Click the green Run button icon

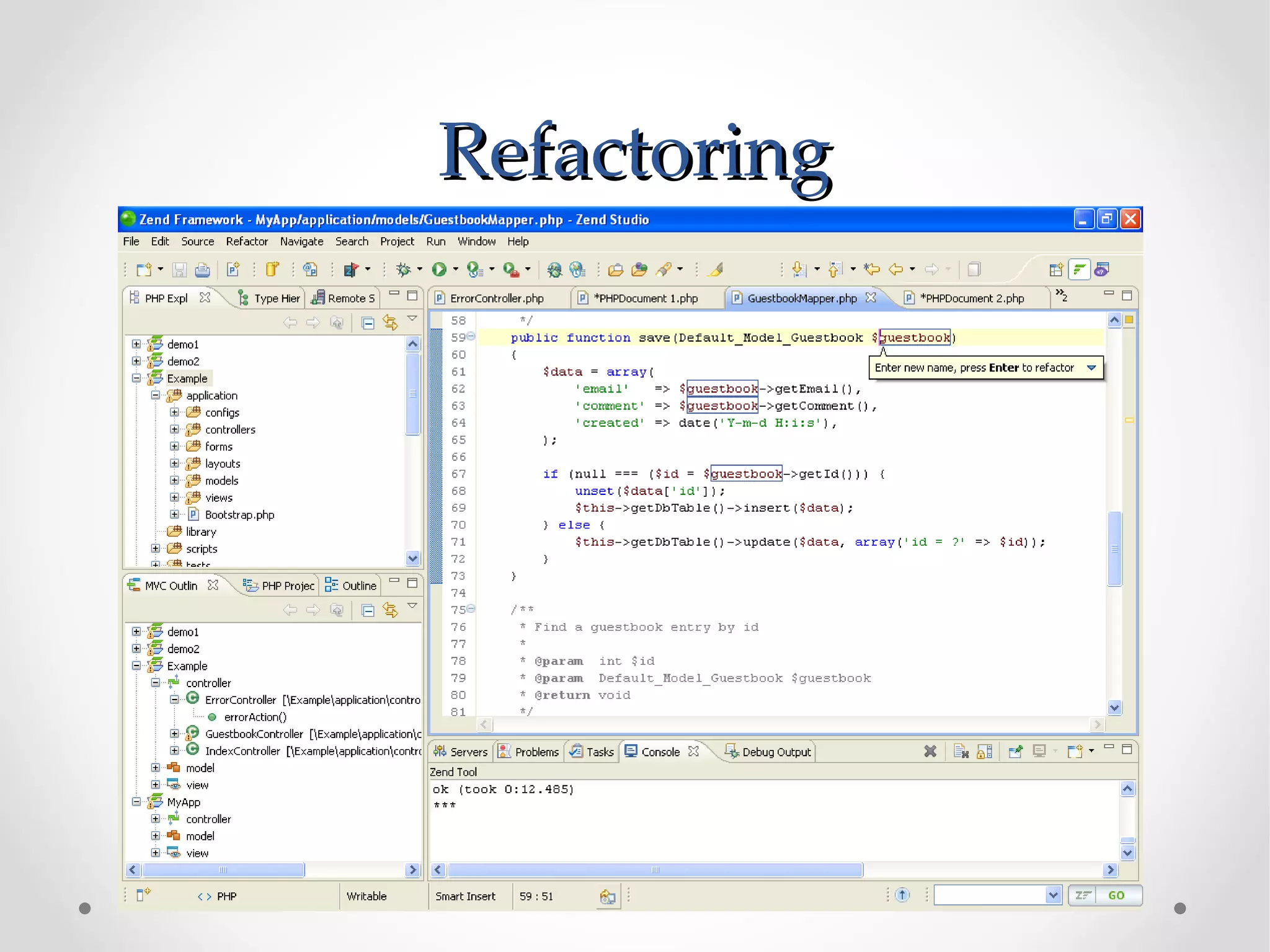pyautogui.click(x=439, y=269)
